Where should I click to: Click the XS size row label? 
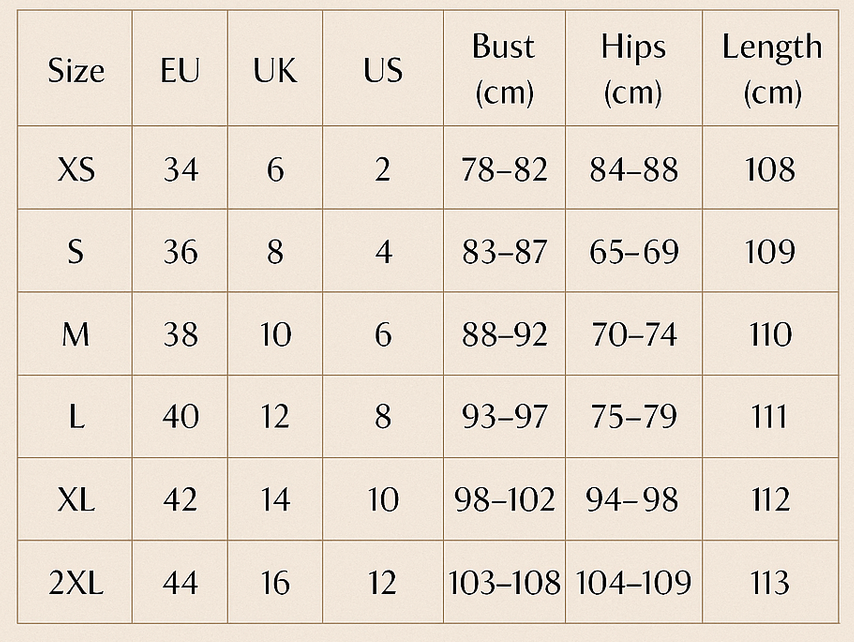[76, 169]
